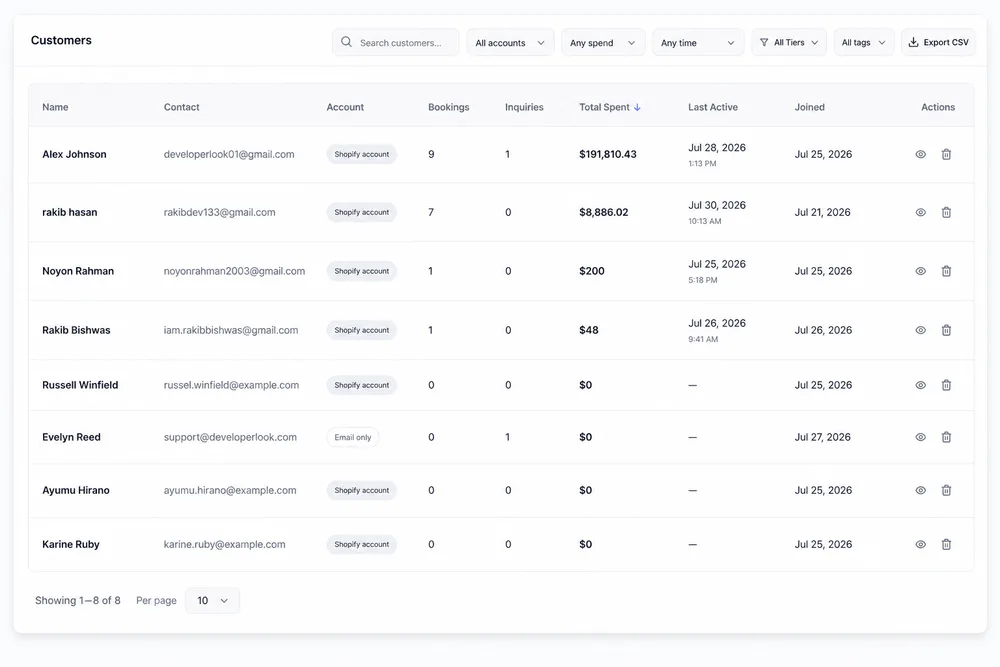1000x667 pixels.
Task: Click email ayumu.hirano@example.com
Action: click(x=230, y=490)
